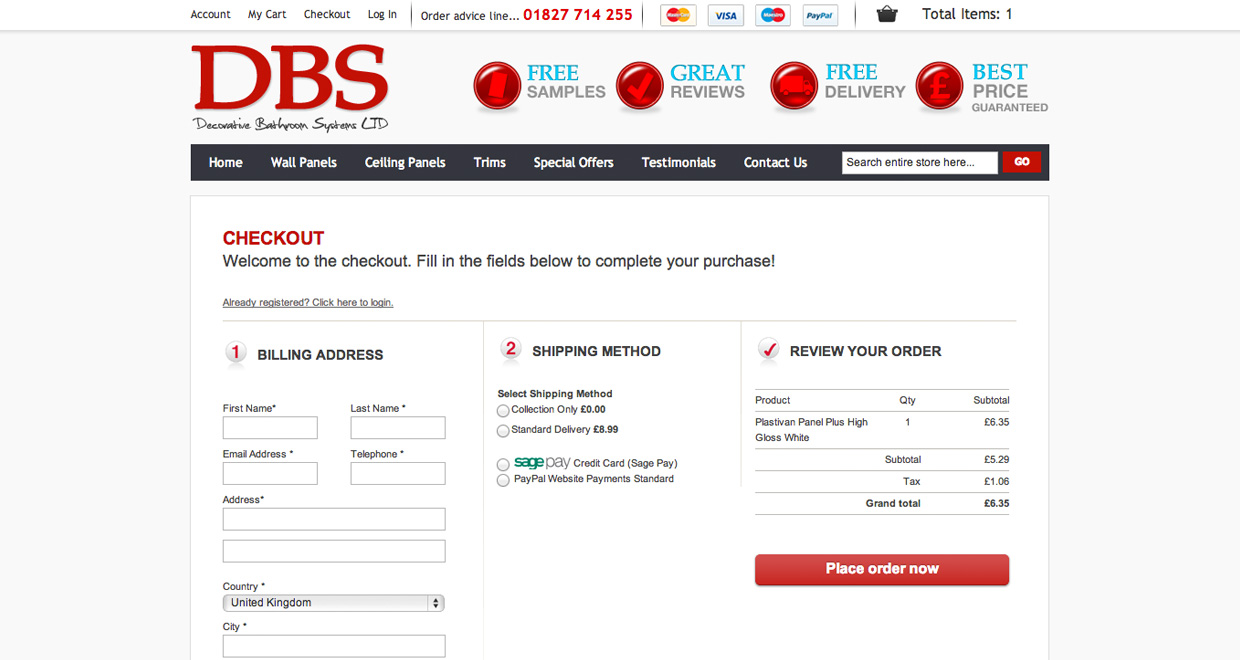Select Collection Only £0.00 shipping option
This screenshot has width=1240, height=660.
click(503, 411)
